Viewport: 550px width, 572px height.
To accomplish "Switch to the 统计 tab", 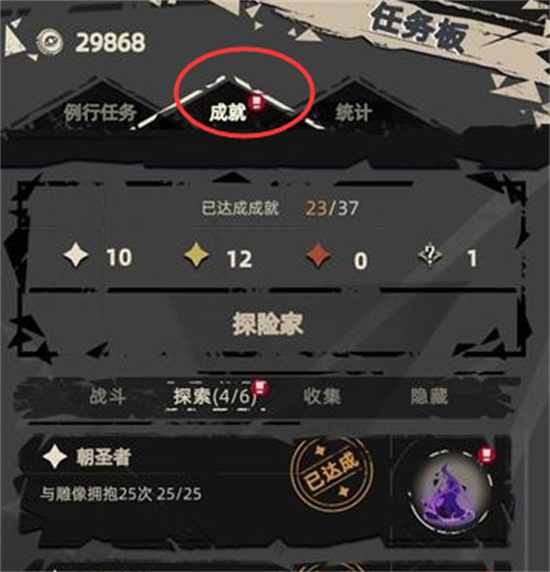I will [x=354, y=112].
